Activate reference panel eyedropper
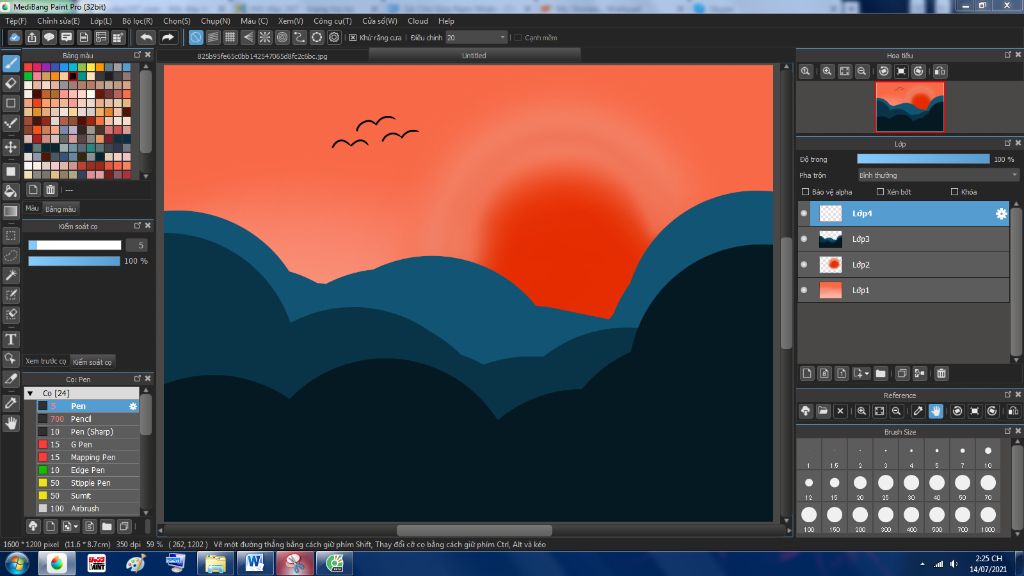The height and width of the screenshot is (576, 1024). pyautogui.click(x=918, y=411)
